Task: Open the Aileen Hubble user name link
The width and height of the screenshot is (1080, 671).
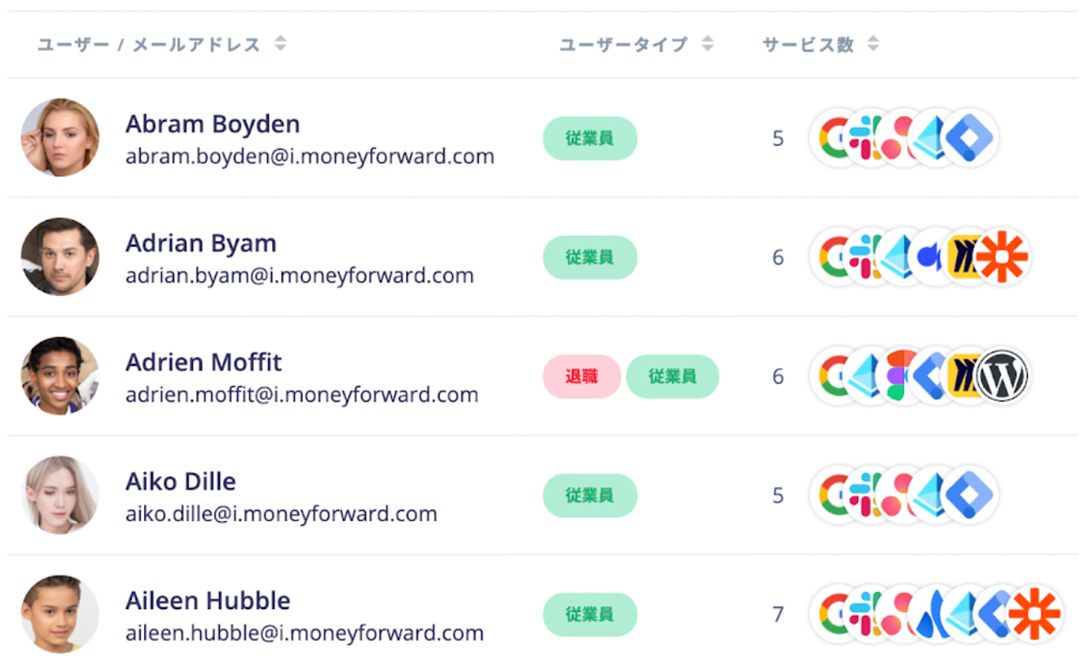Action: pyautogui.click(x=208, y=601)
